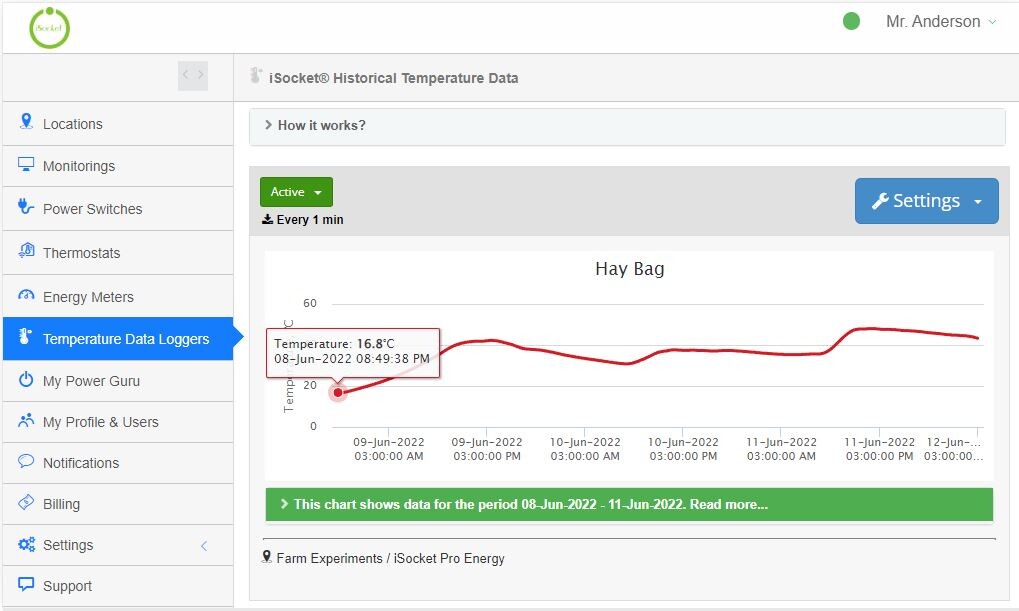
Task: Click the location pin icon near Farm Experiments
Action: tap(266, 557)
